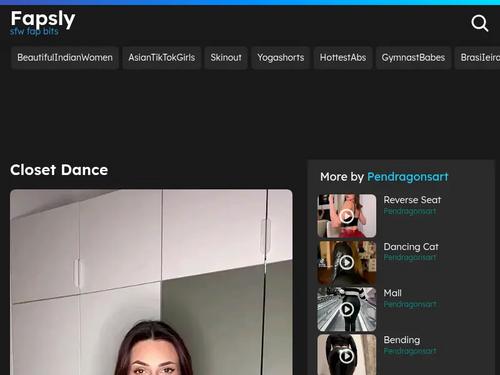Click the sfw fap bits tagline
This screenshot has height=375, width=500.
[34, 31]
